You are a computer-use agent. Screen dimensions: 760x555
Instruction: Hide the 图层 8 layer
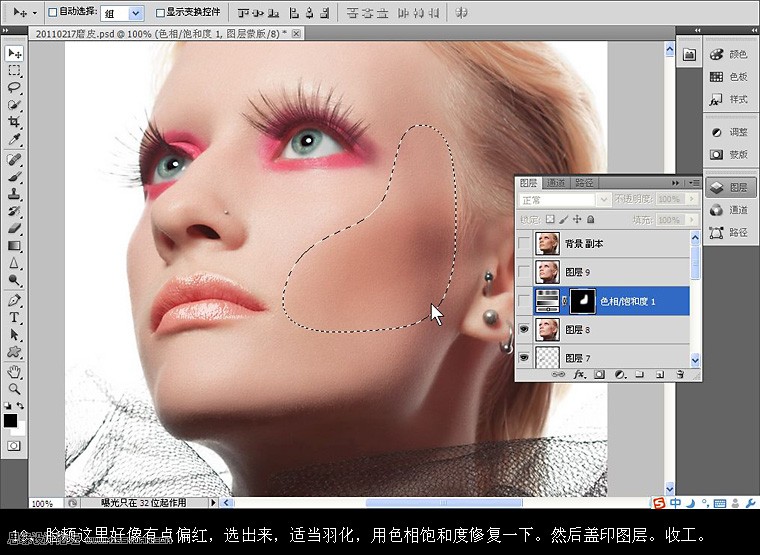coord(524,330)
